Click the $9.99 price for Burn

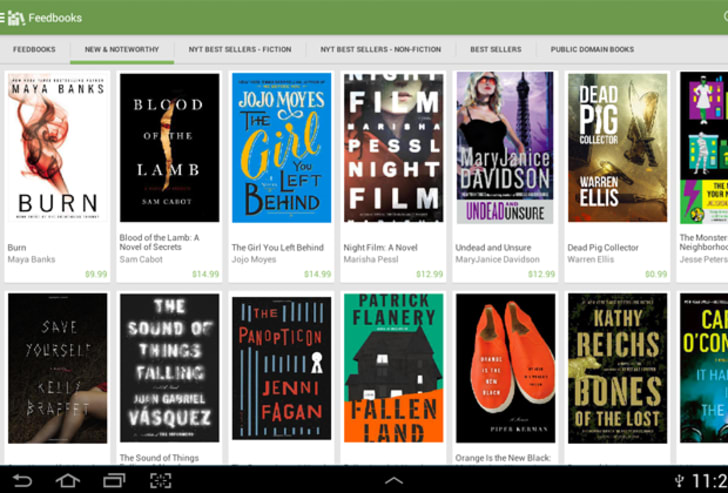coord(96,274)
